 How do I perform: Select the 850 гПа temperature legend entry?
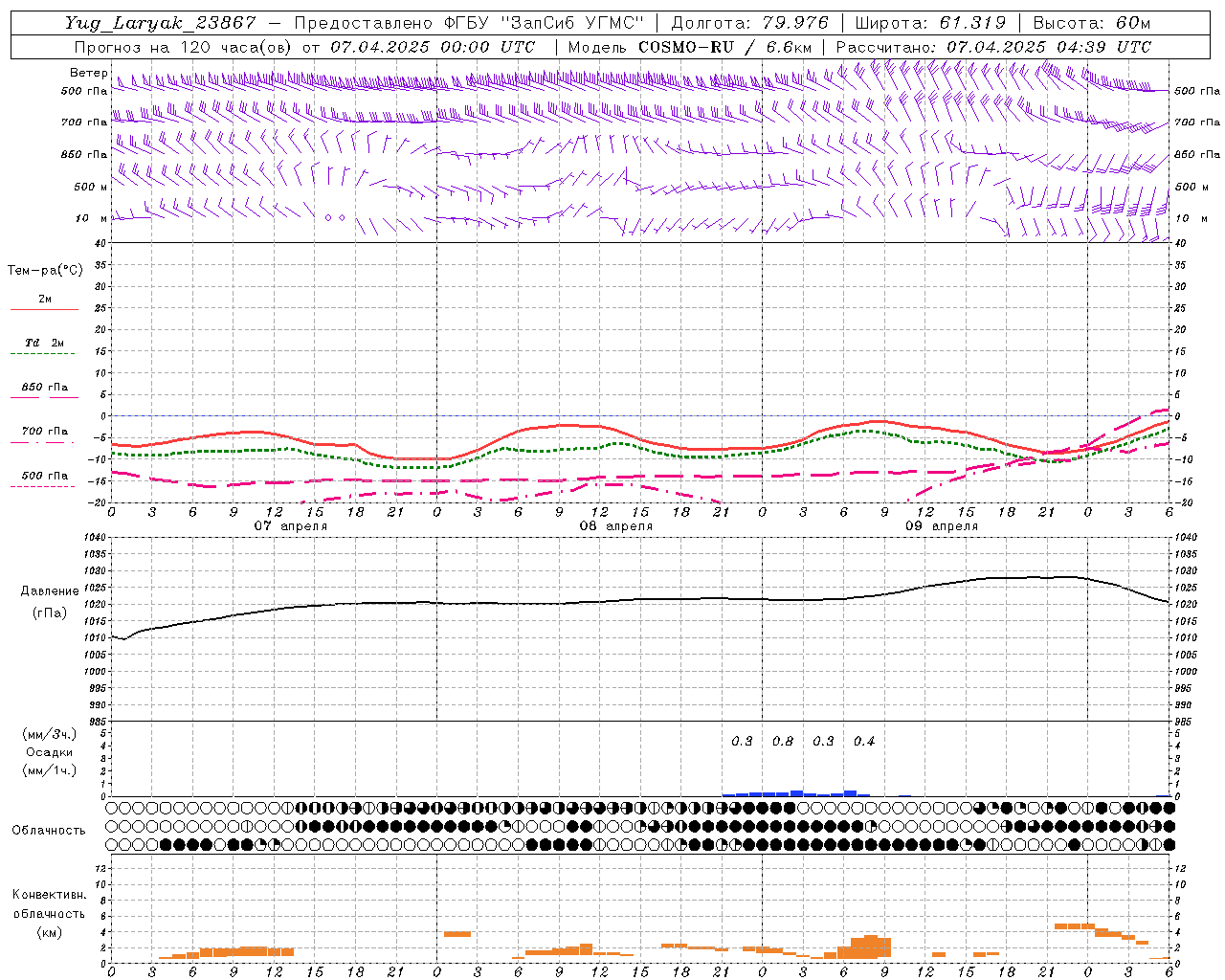[x=44, y=388]
